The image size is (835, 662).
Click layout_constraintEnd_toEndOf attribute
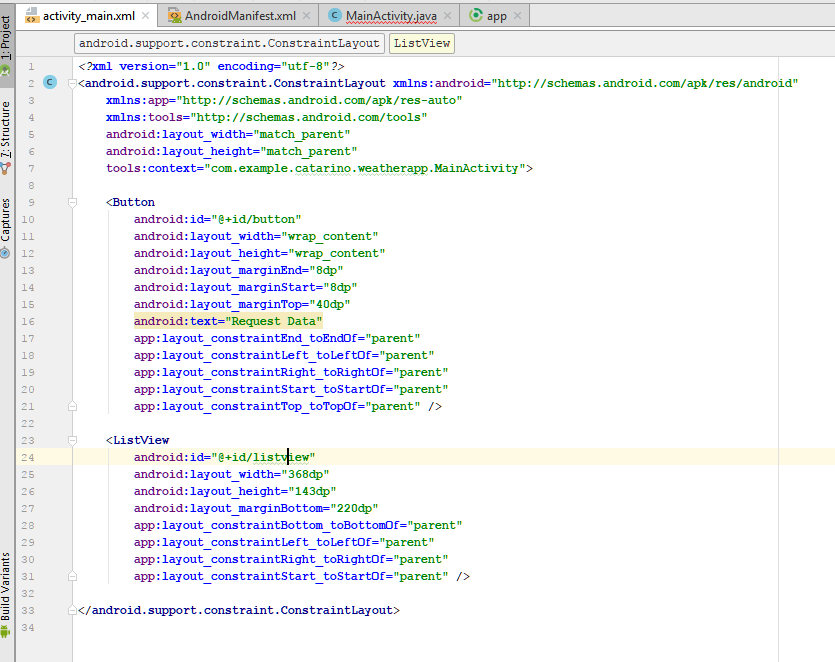(277, 338)
